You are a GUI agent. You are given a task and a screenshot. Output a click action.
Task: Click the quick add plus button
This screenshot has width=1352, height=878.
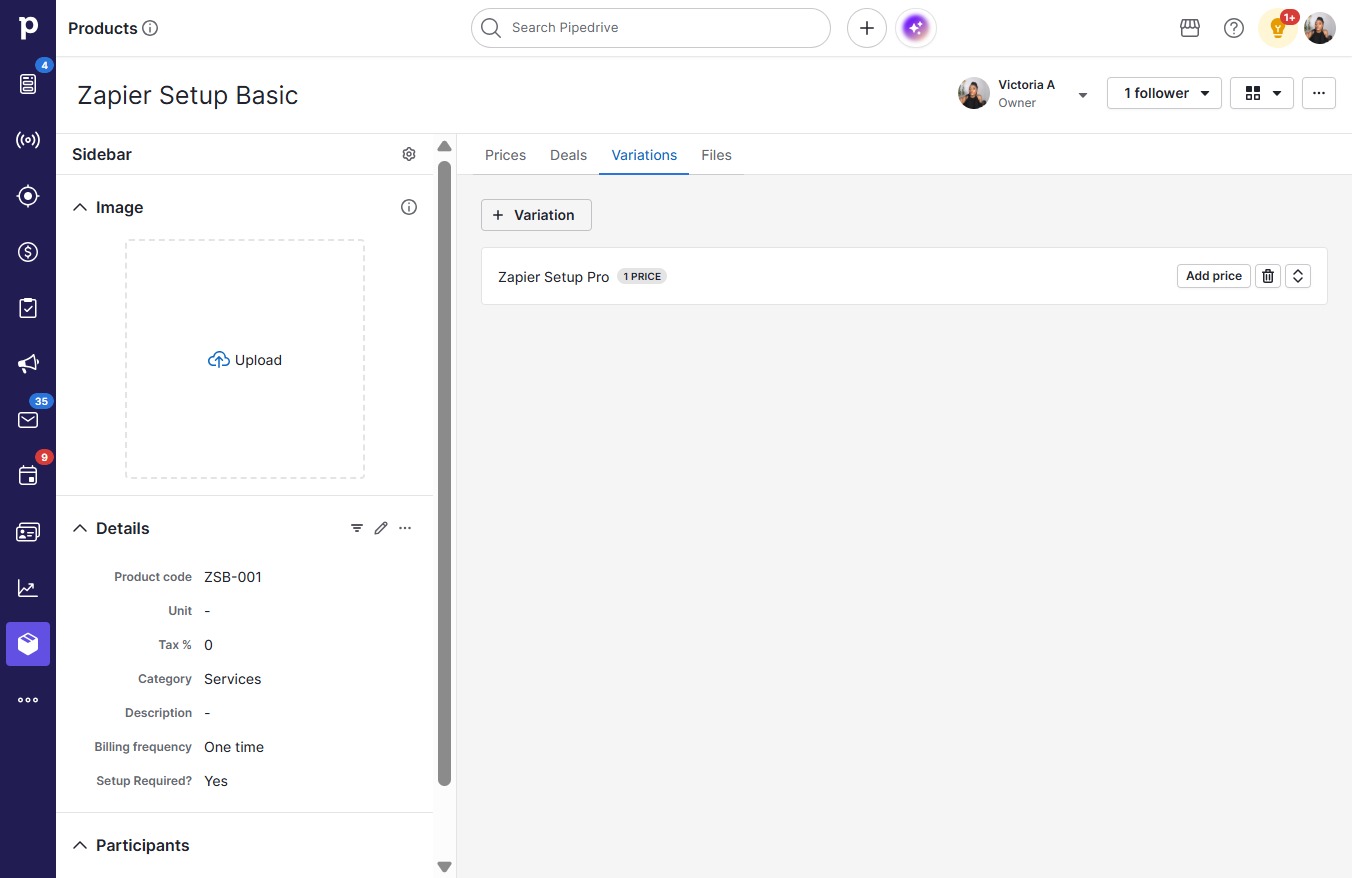(867, 28)
